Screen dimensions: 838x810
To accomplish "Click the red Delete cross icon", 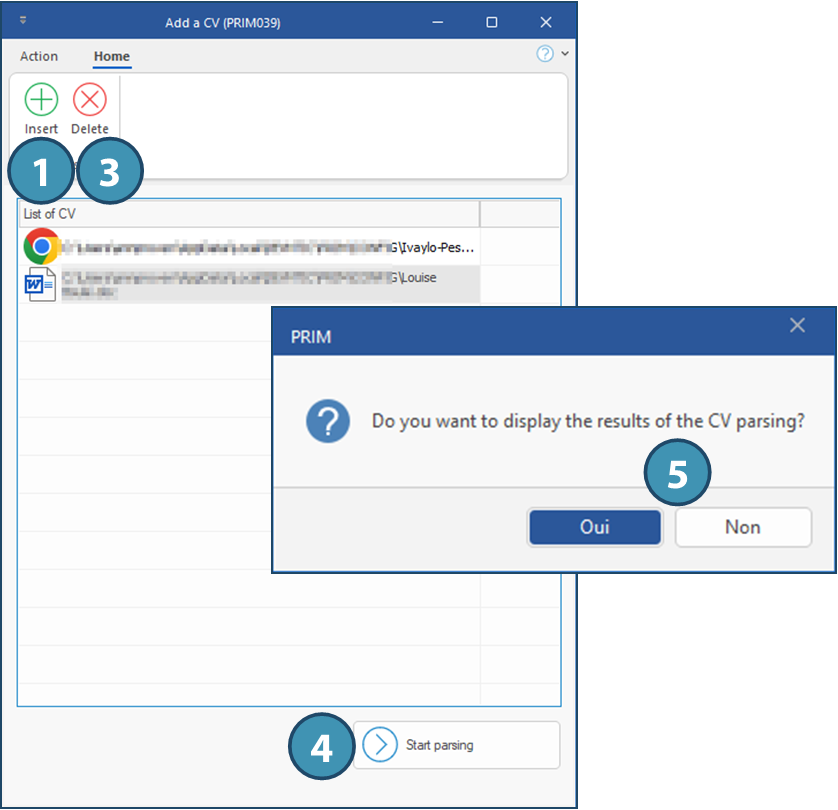I will click(x=90, y=100).
